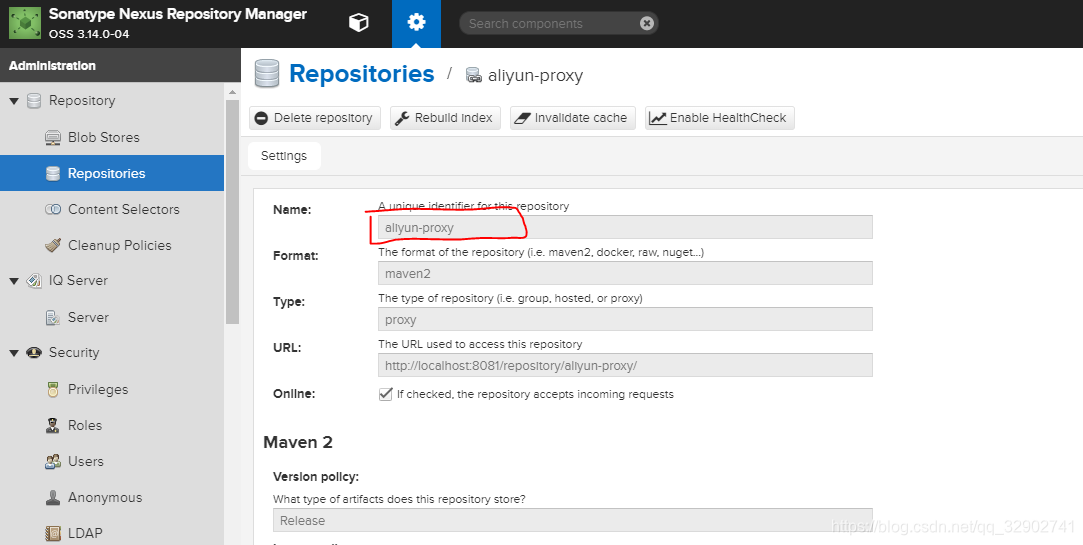
Task: Click the Type field proxy
Action: coord(625,320)
